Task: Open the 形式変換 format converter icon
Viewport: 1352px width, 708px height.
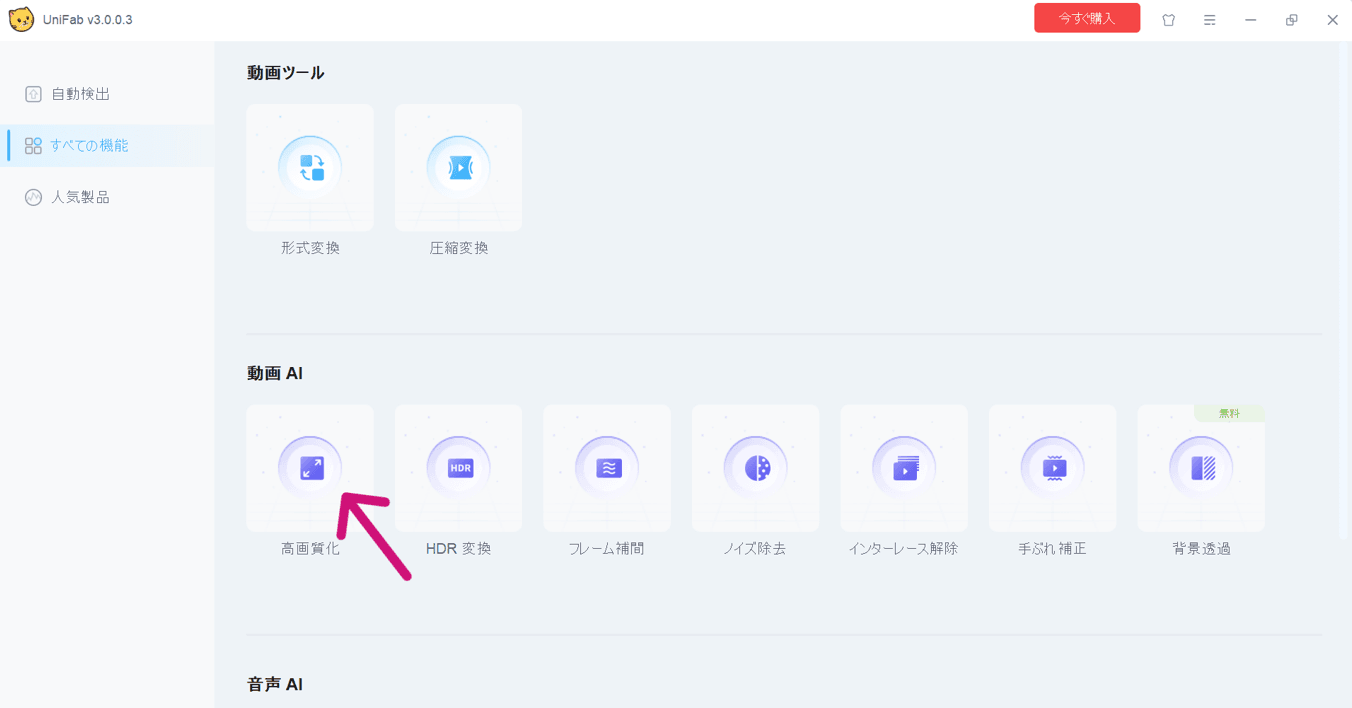Action: point(310,167)
